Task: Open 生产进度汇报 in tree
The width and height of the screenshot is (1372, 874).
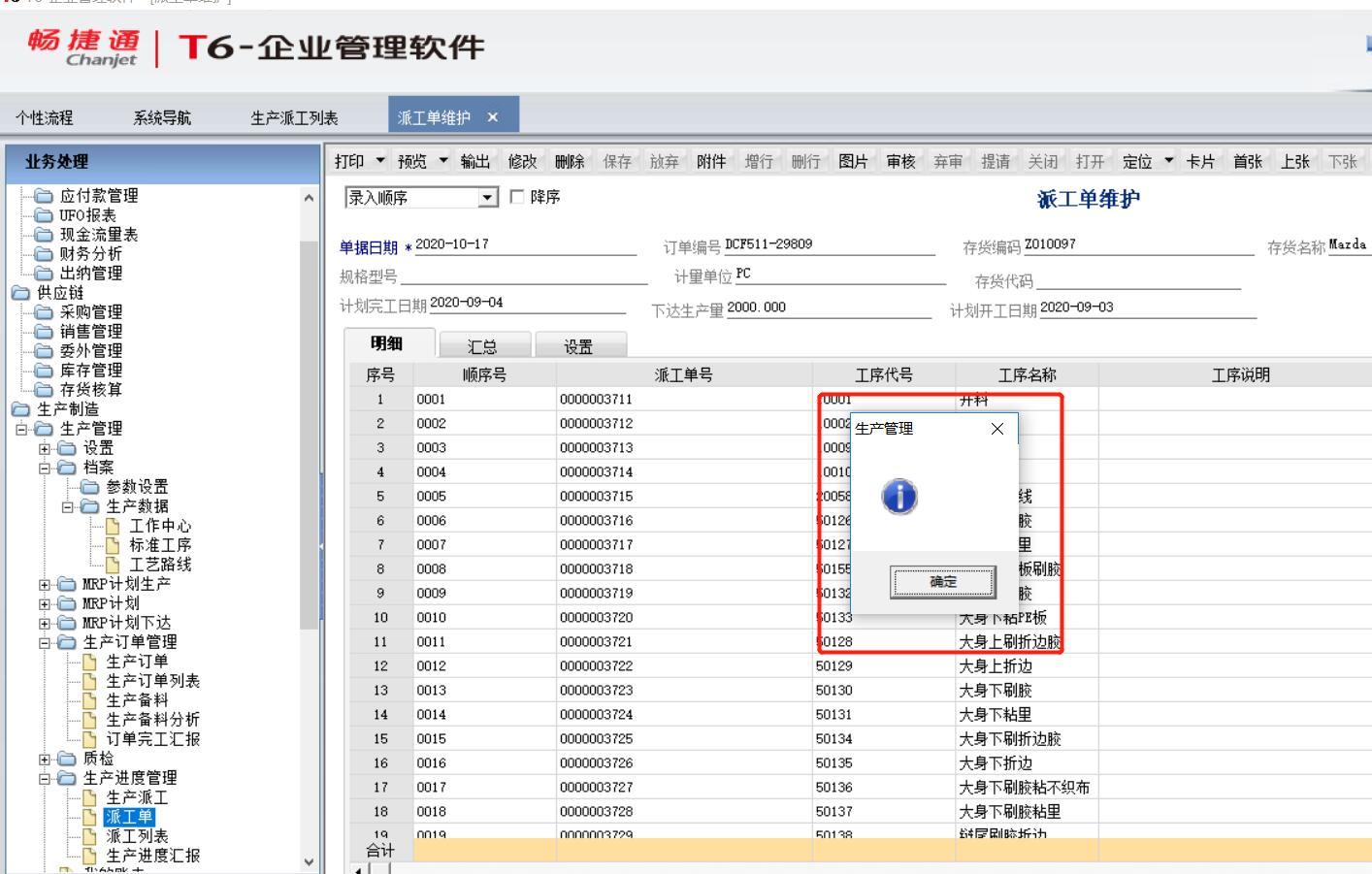Action: click(x=142, y=856)
